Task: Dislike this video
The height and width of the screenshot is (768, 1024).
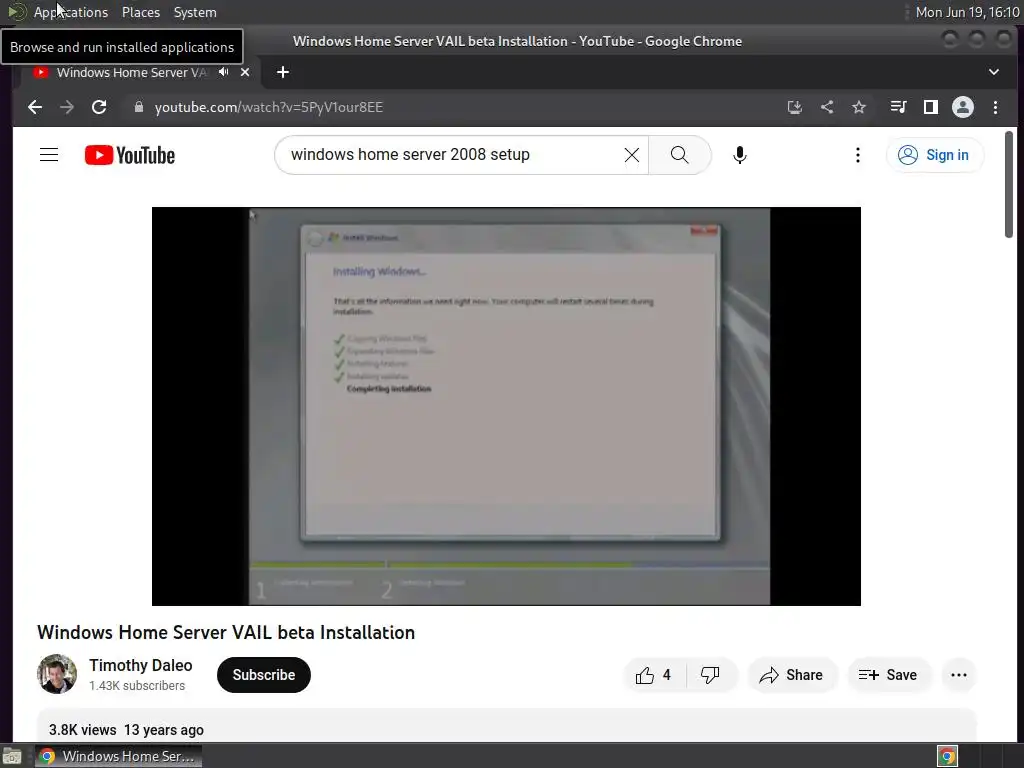Action: [711, 675]
